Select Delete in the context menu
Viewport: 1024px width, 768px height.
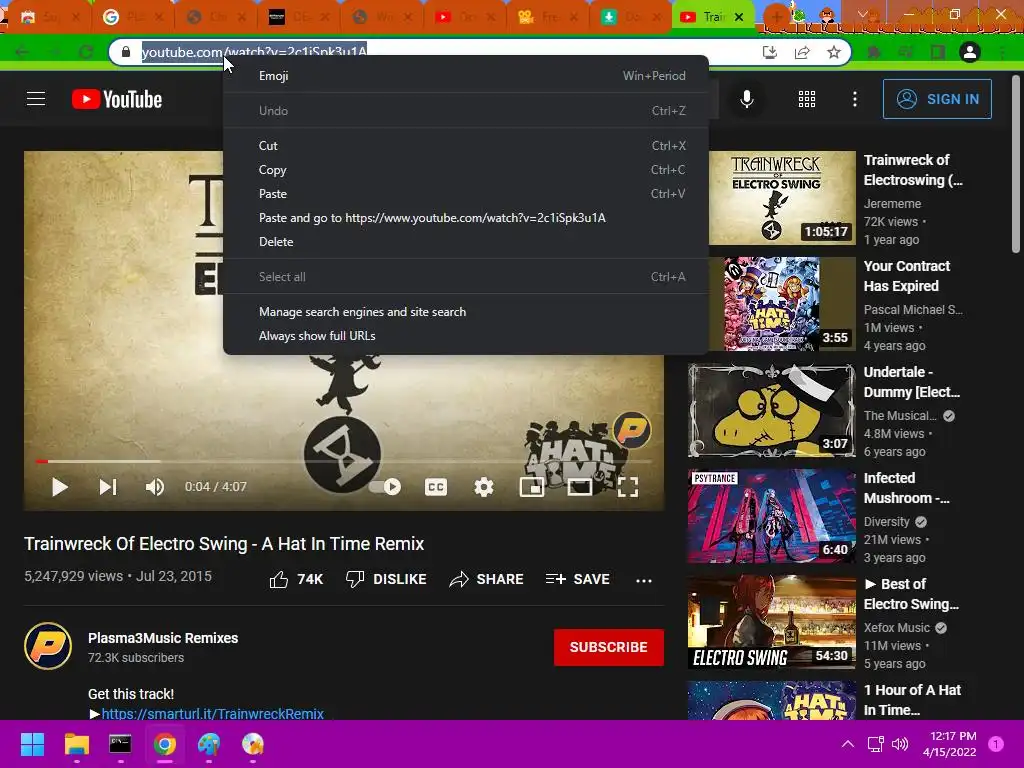pos(466,242)
